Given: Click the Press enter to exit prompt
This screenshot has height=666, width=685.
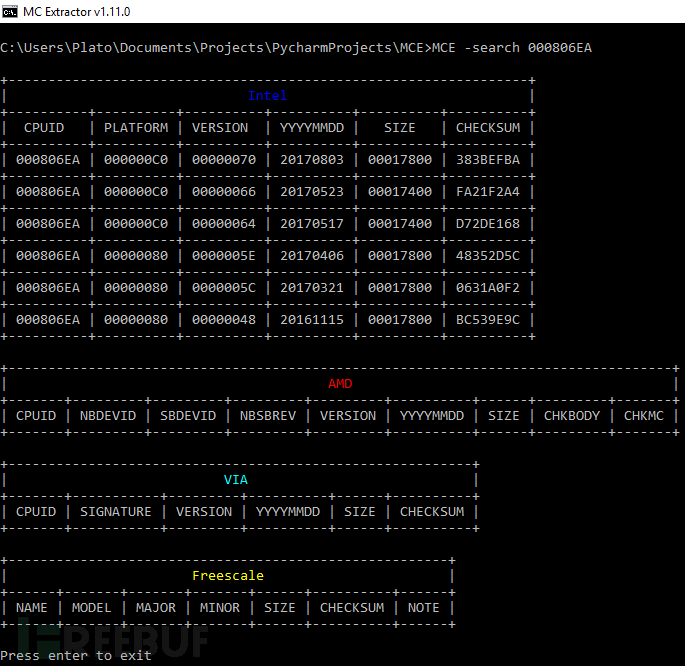Looking at the screenshot, I should (76, 656).
